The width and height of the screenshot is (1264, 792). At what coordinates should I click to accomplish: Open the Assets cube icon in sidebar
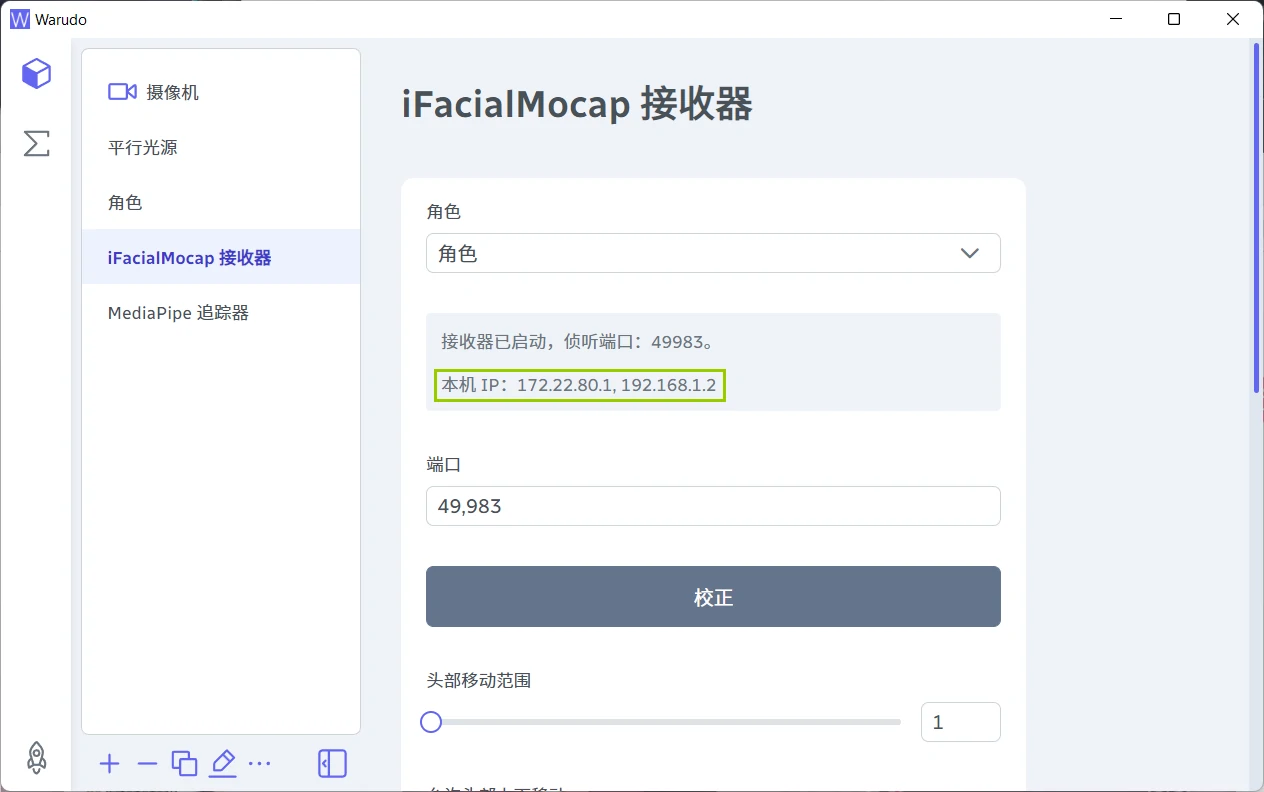click(36, 73)
